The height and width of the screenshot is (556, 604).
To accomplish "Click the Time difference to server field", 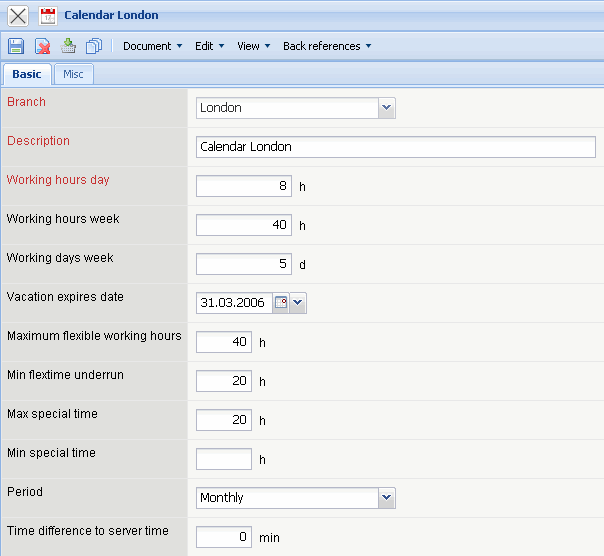I will click(x=224, y=537).
